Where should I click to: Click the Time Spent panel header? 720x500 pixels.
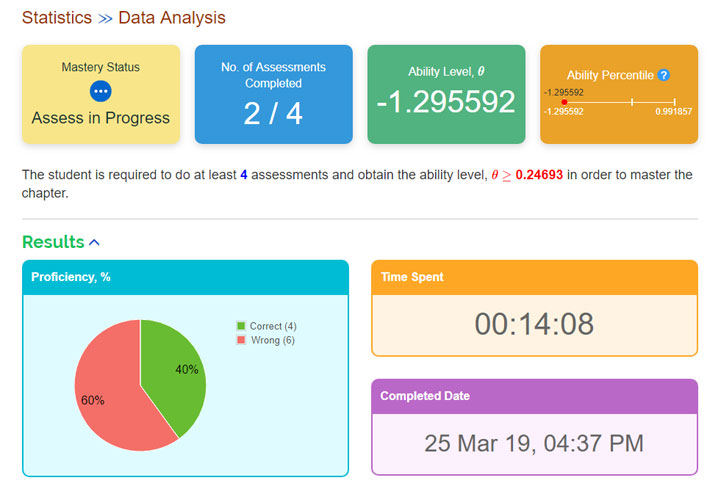click(534, 277)
